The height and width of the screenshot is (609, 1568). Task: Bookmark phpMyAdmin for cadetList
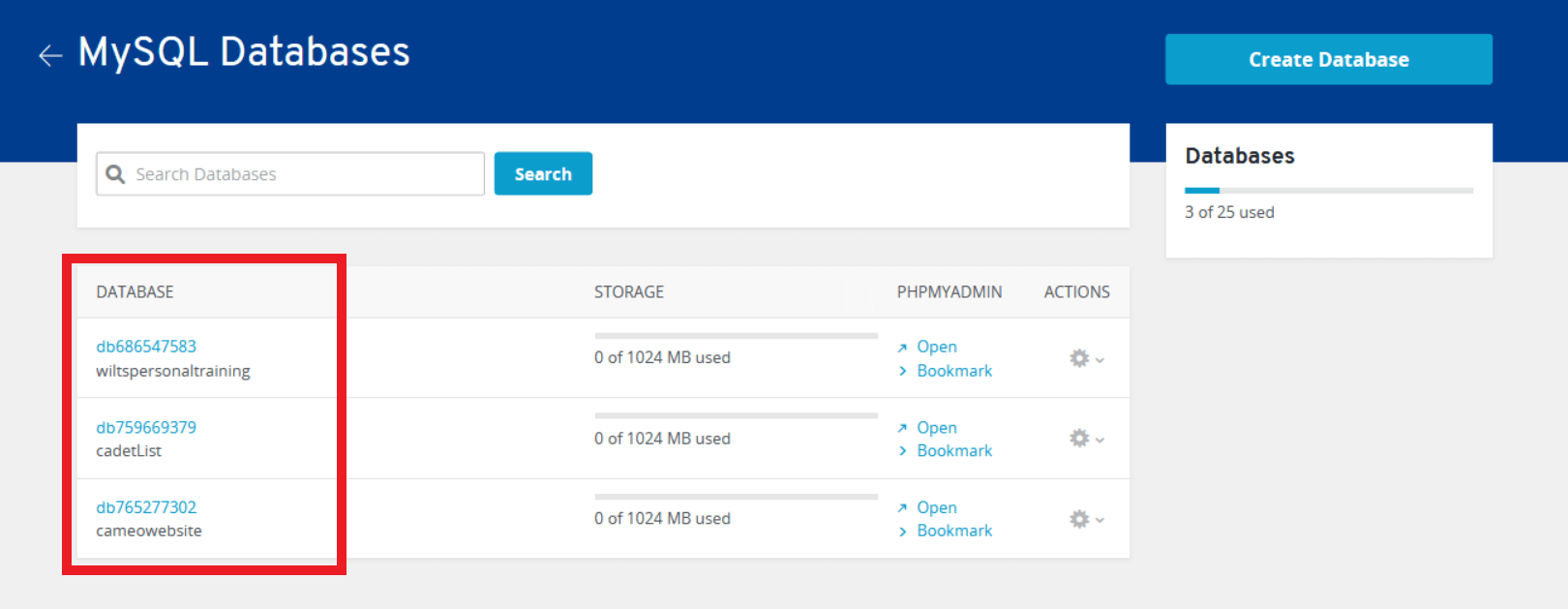(954, 450)
